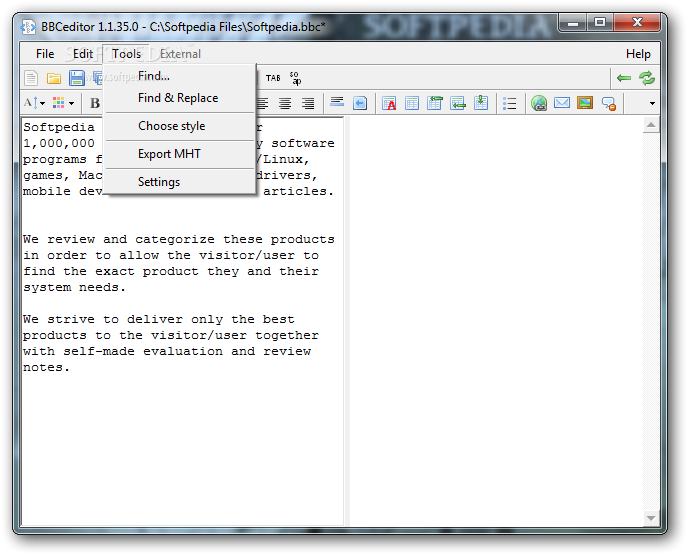Insert an email link with the envelope icon

[562, 103]
